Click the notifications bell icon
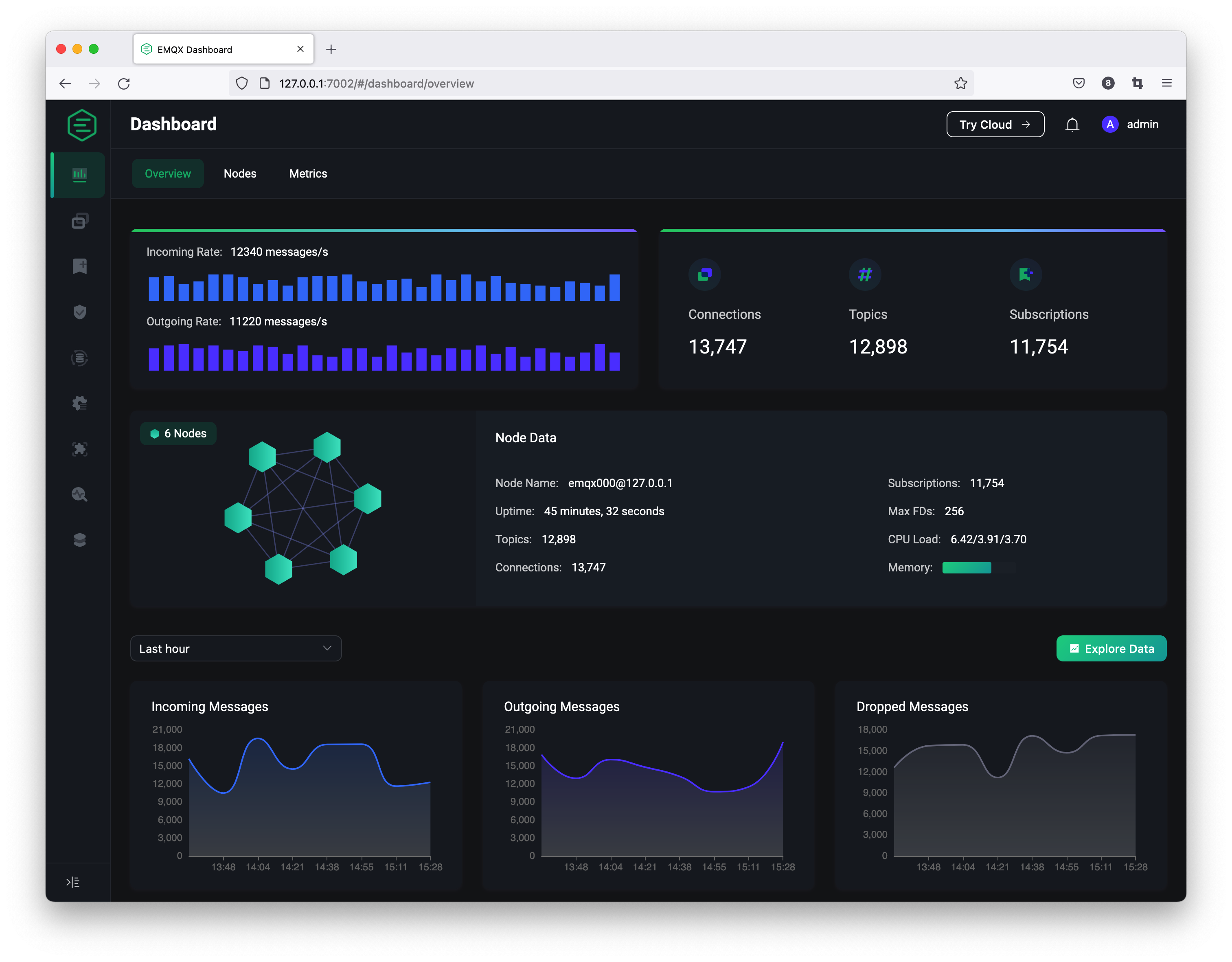Screen dimensions: 1232x962 1072,125
